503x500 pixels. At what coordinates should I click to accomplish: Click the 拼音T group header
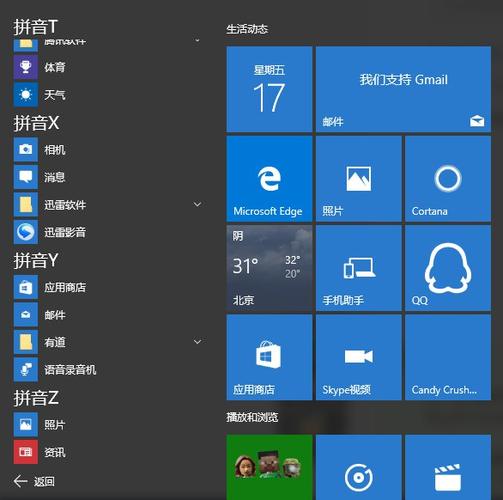(x=36, y=27)
